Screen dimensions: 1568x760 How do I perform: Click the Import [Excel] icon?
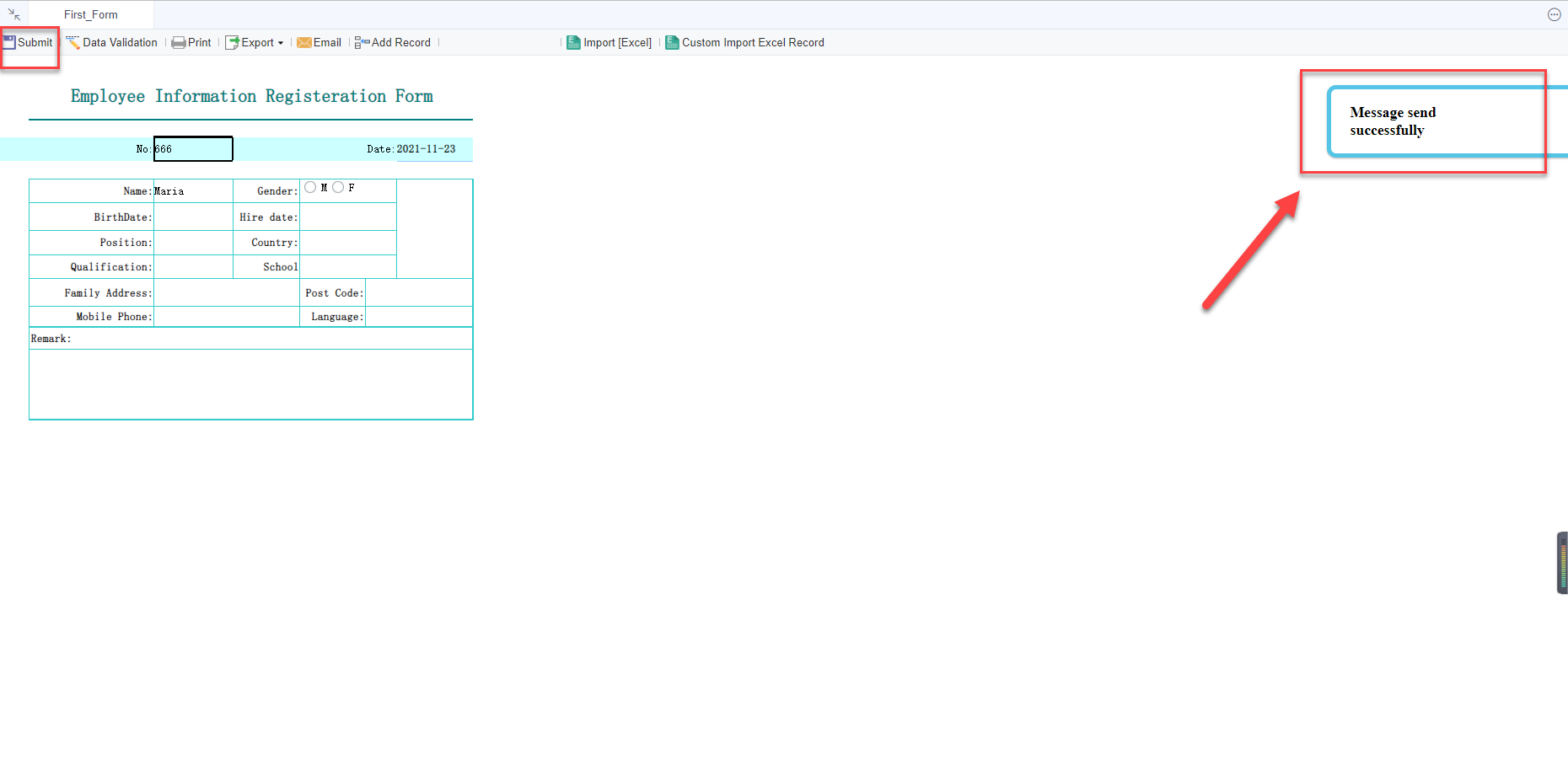[x=573, y=42]
